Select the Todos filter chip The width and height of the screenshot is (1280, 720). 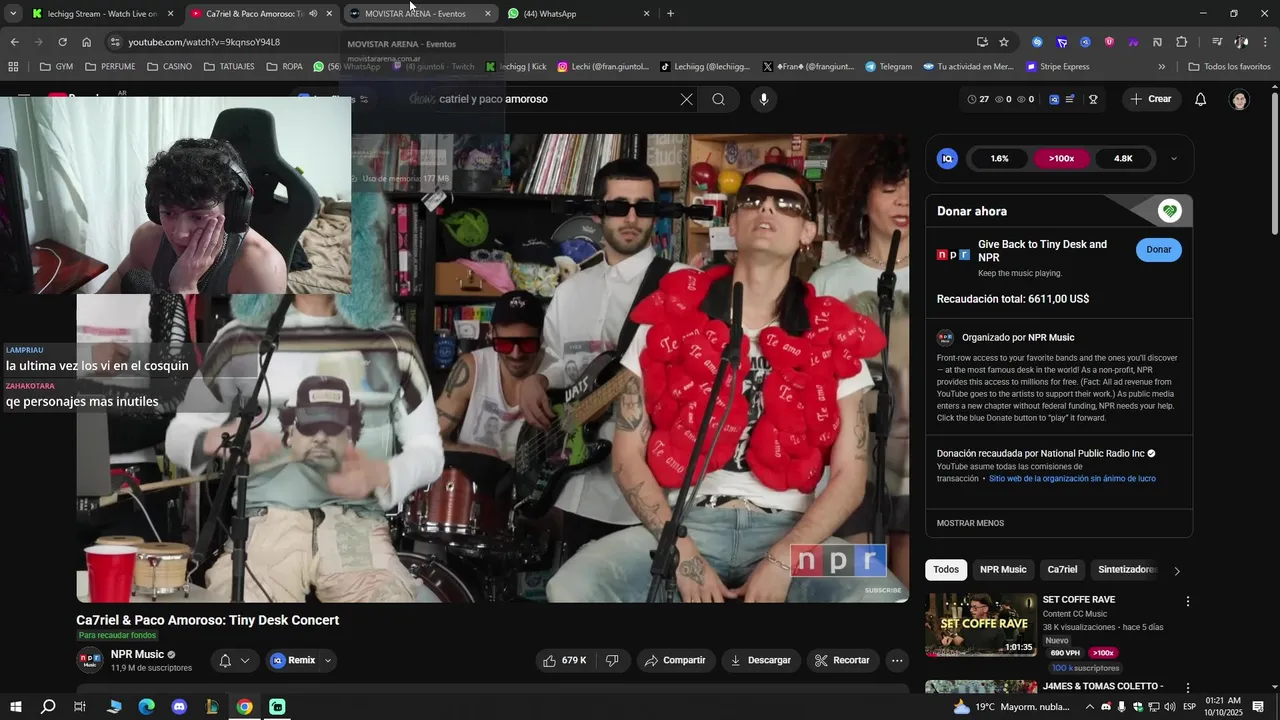click(x=946, y=570)
